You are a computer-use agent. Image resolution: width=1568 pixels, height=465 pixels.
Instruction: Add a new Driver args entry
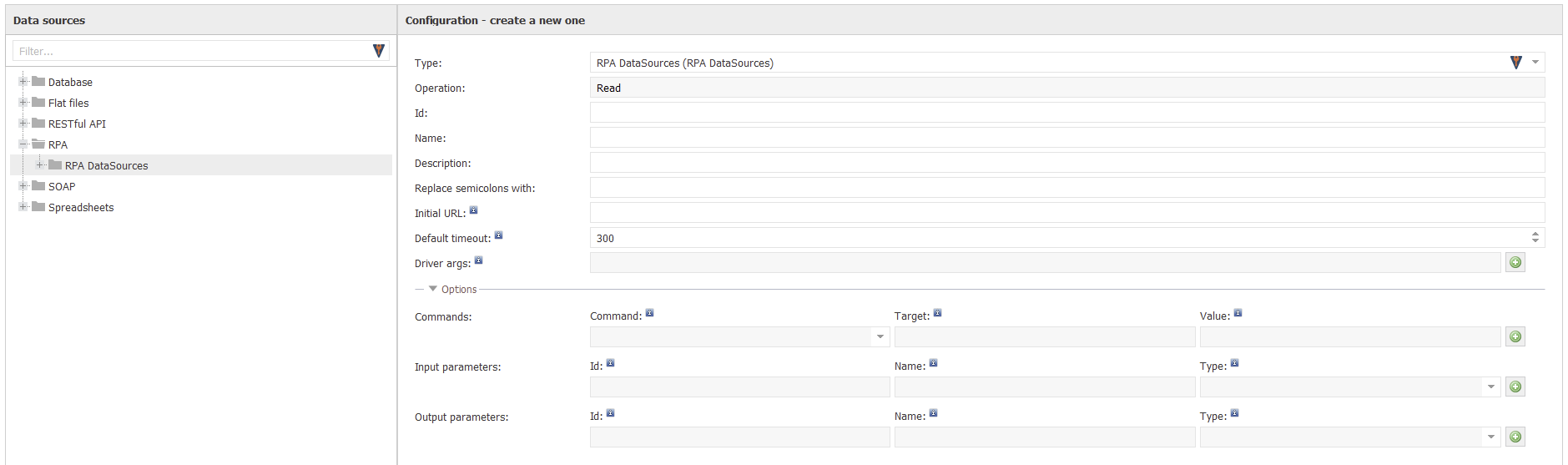[x=1515, y=263]
